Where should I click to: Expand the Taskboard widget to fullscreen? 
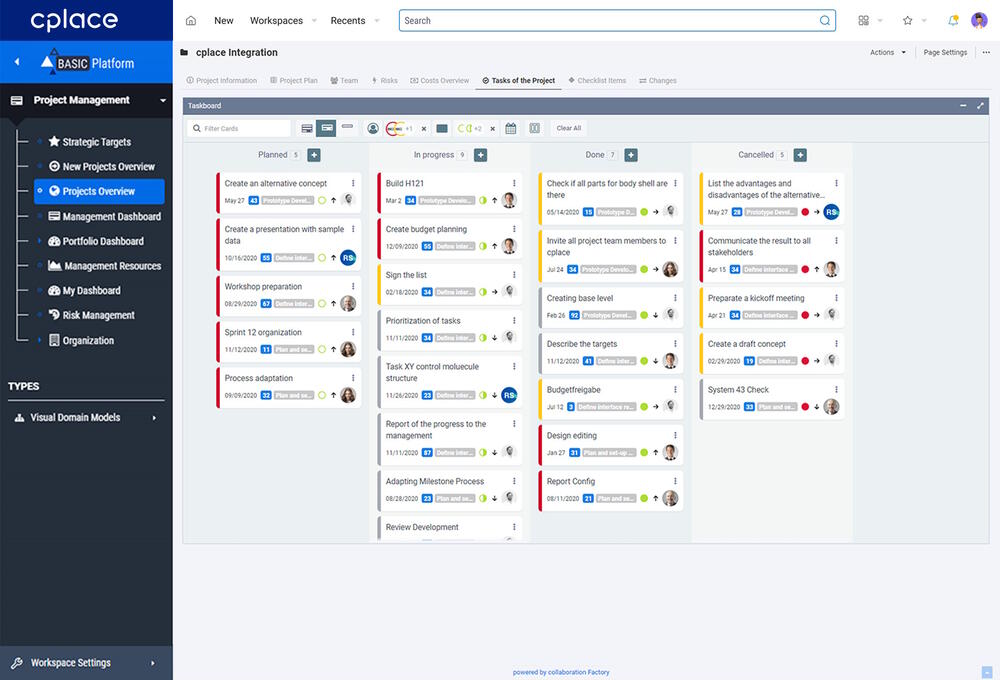tap(980, 105)
